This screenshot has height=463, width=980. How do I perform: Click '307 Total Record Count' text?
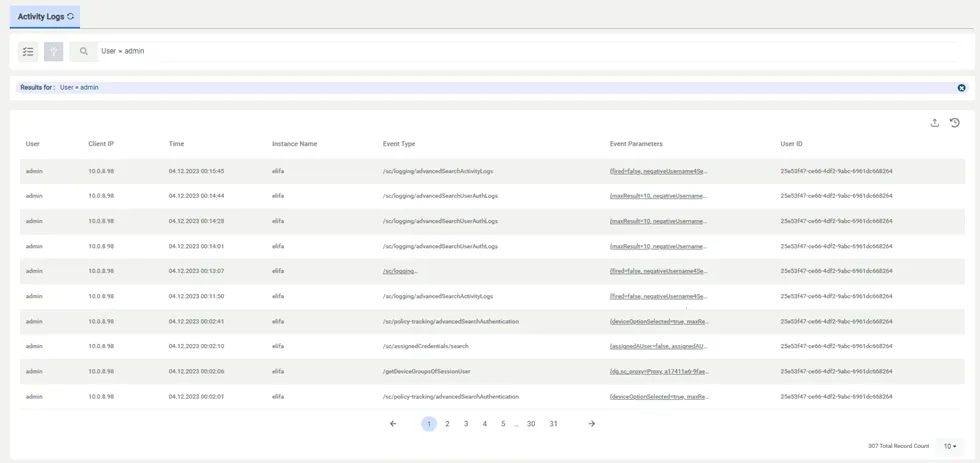pyautogui.click(x=899, y=446)
